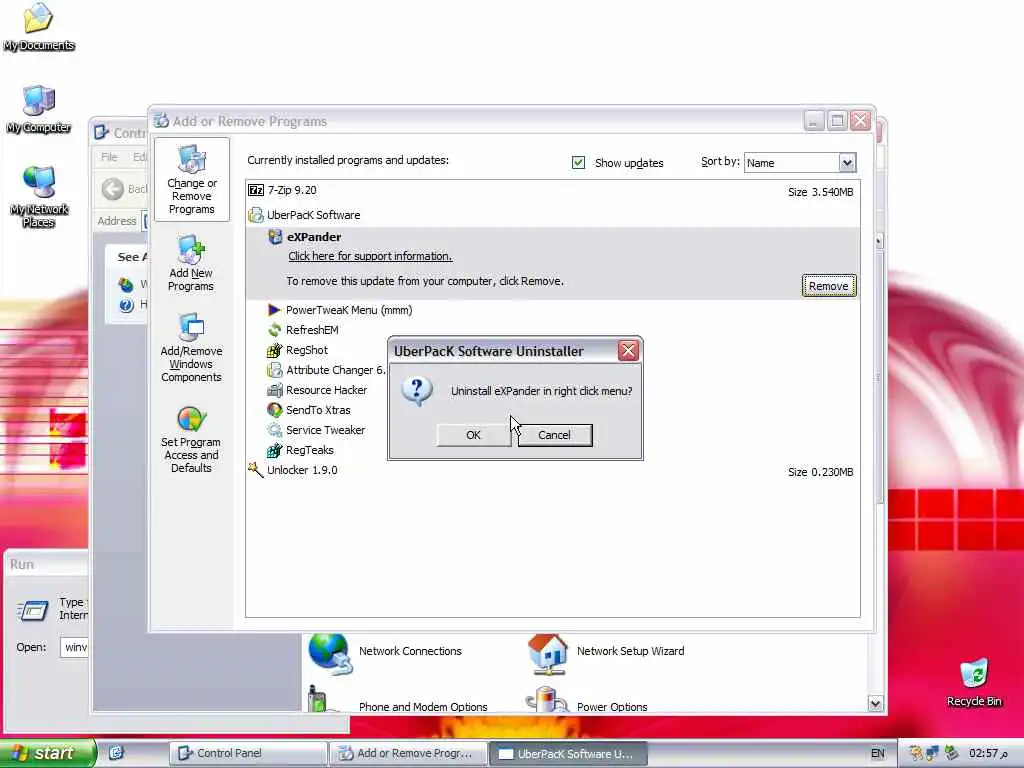This screenshot has height=768, width=1024.
Task: Open the Recycle Bin desktop icon
Action: click(974, 682)
